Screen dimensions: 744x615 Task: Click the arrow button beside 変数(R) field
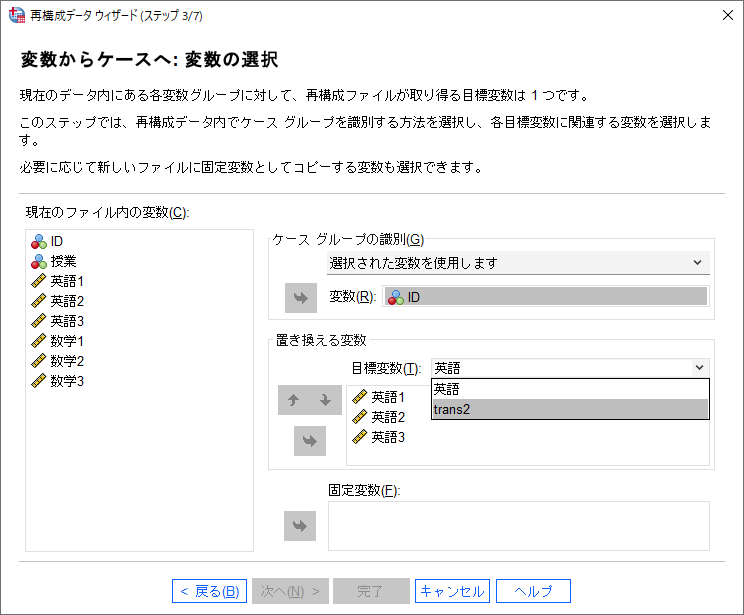(301, 298)
